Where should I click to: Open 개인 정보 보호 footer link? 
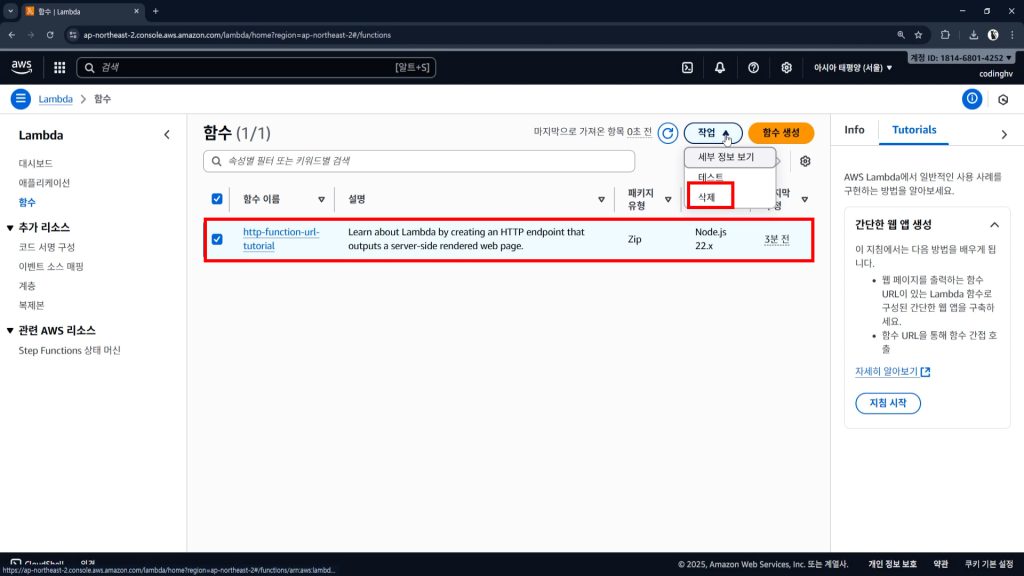[892, 564]
